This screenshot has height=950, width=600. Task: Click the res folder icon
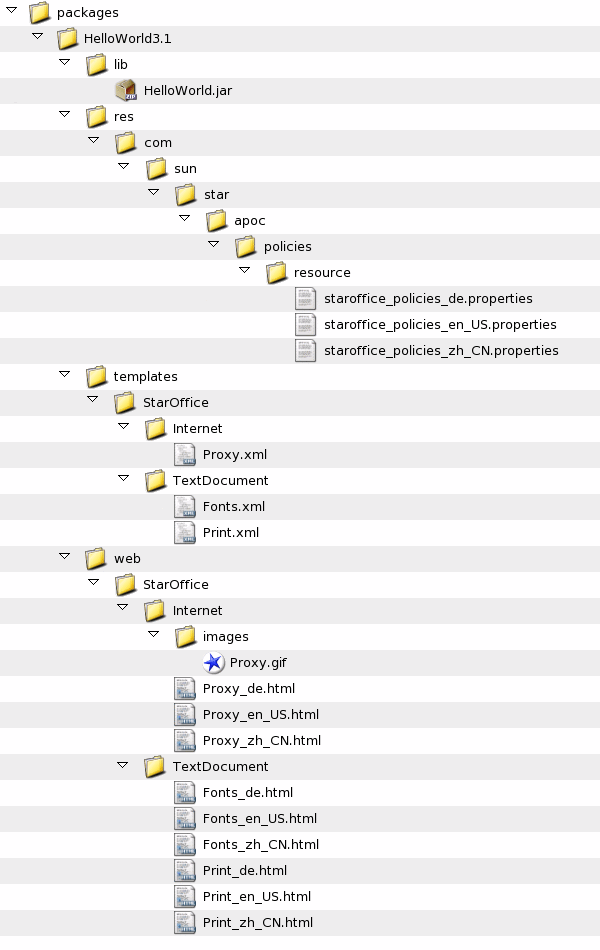pyautogui.click(x=96, y=116)
